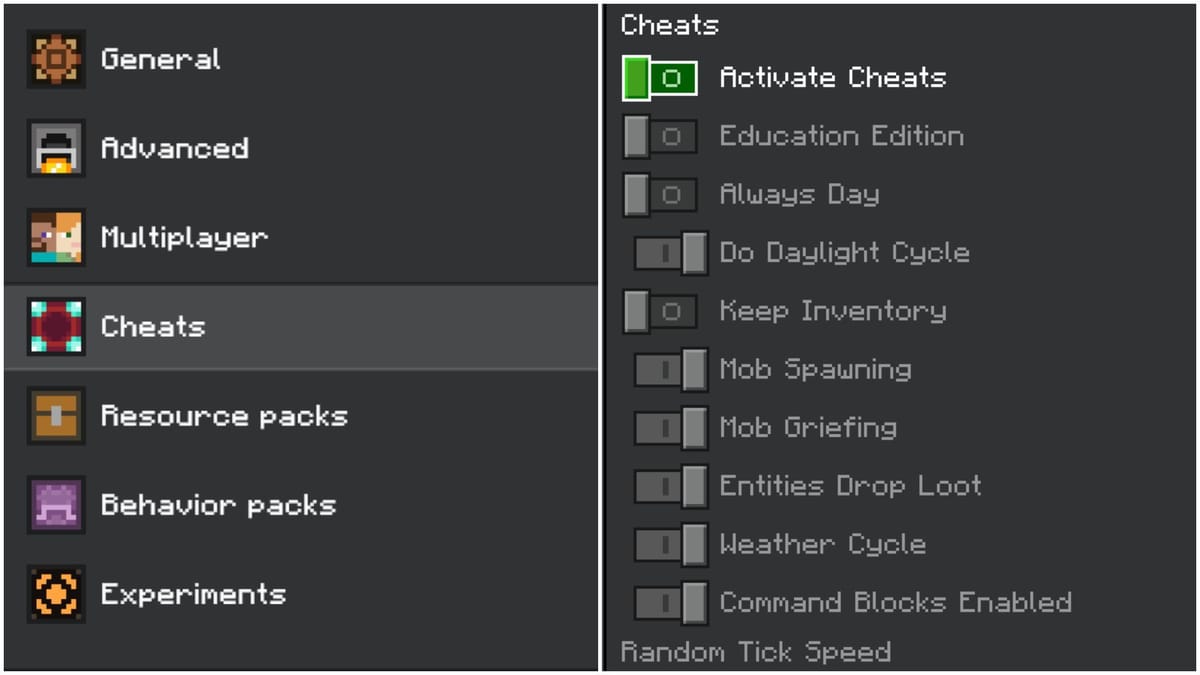This screenshot has height=675, width=1200.
Task: Toggle Do Daylight Cycle off
Action: (669, 253)
